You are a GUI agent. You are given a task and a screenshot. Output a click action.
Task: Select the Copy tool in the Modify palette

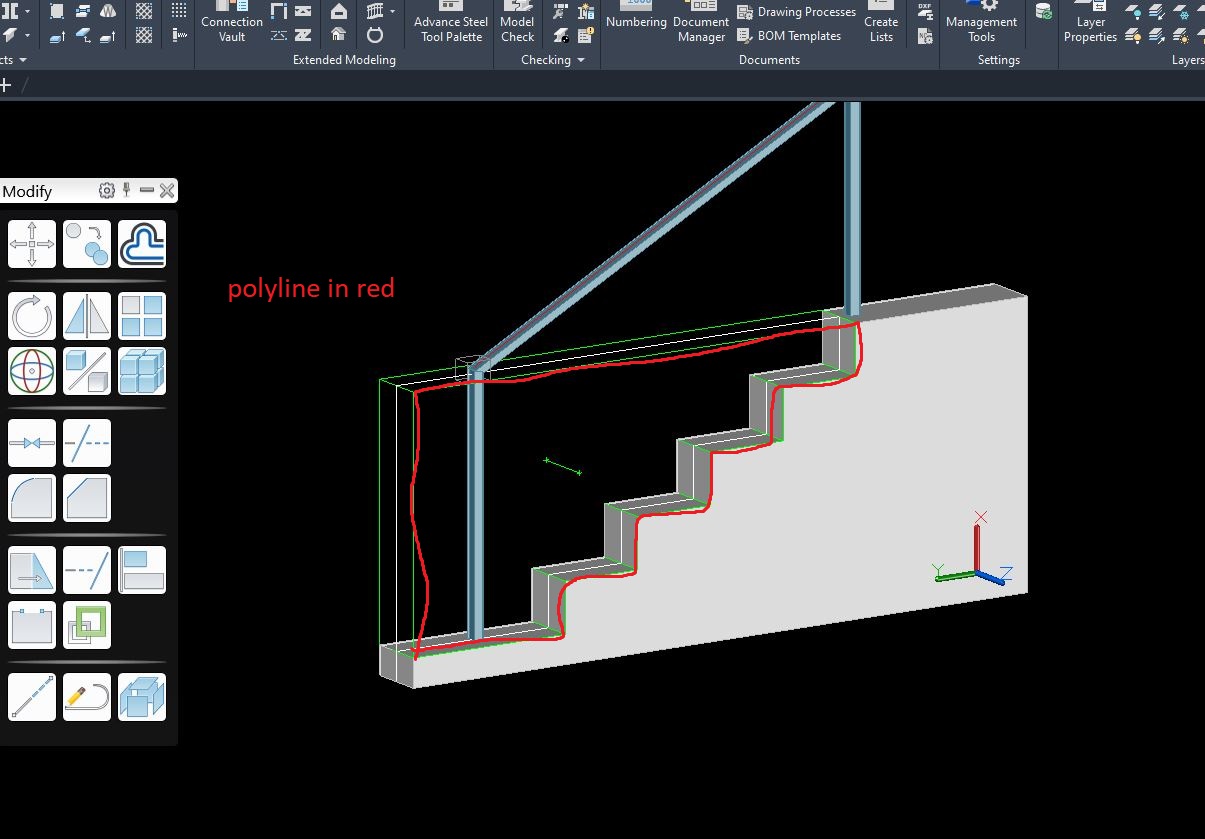tap(87, 243)
